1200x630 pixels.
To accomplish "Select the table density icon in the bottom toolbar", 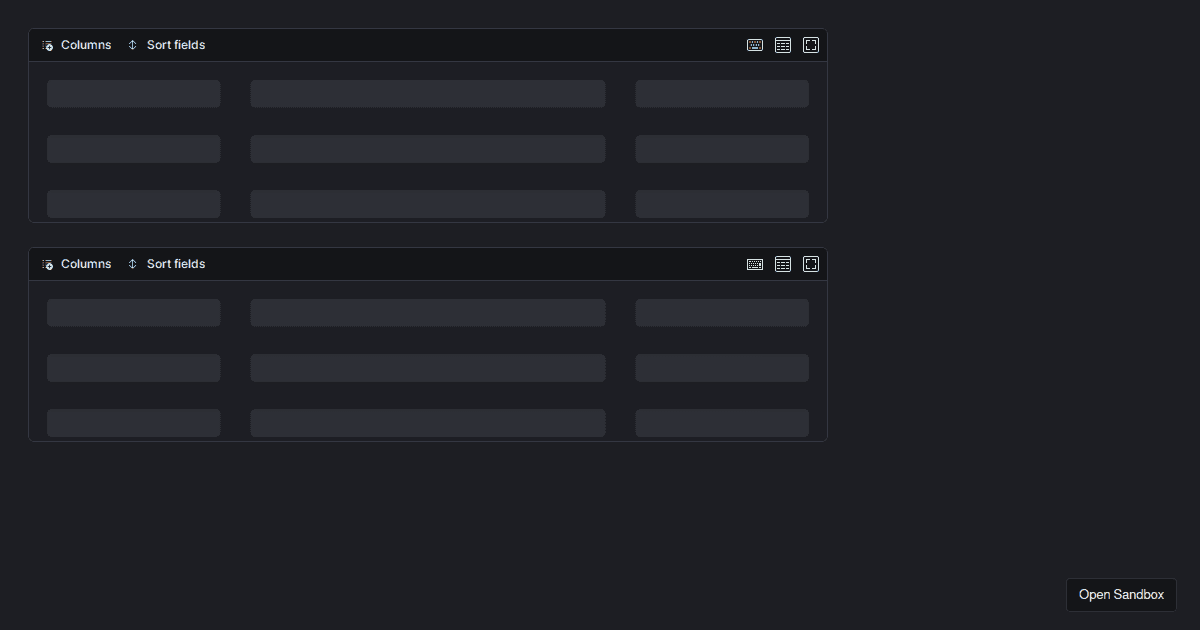I will 783,263.
